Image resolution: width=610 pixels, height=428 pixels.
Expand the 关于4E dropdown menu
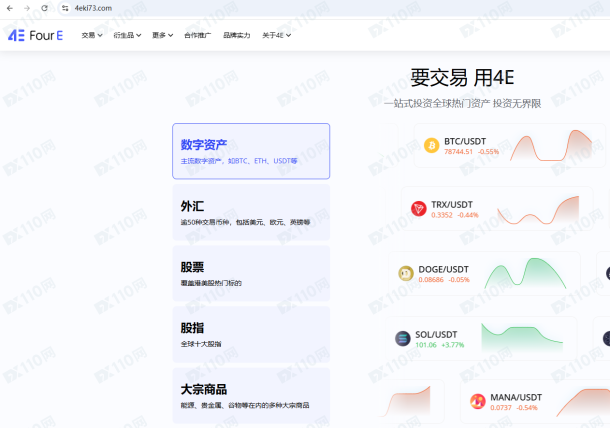[x=276, y=35]
